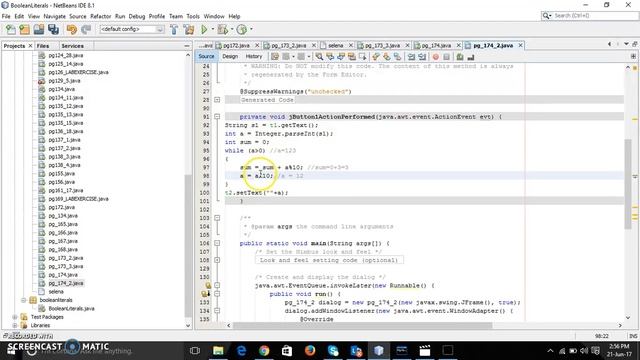The height and width of the screenshot is (360, 640).
Task: Switch to the selena editor tab
Action: [x=335, y=45]
